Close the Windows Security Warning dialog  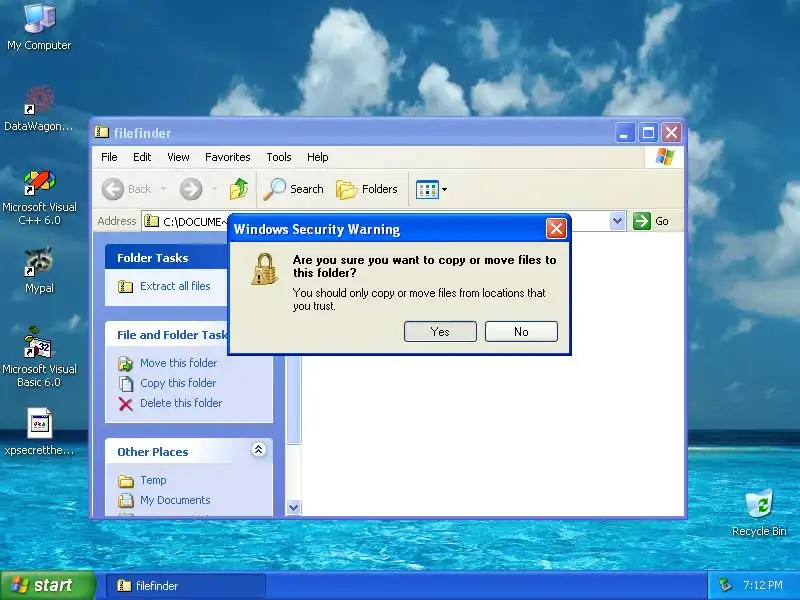click(556, 229)
